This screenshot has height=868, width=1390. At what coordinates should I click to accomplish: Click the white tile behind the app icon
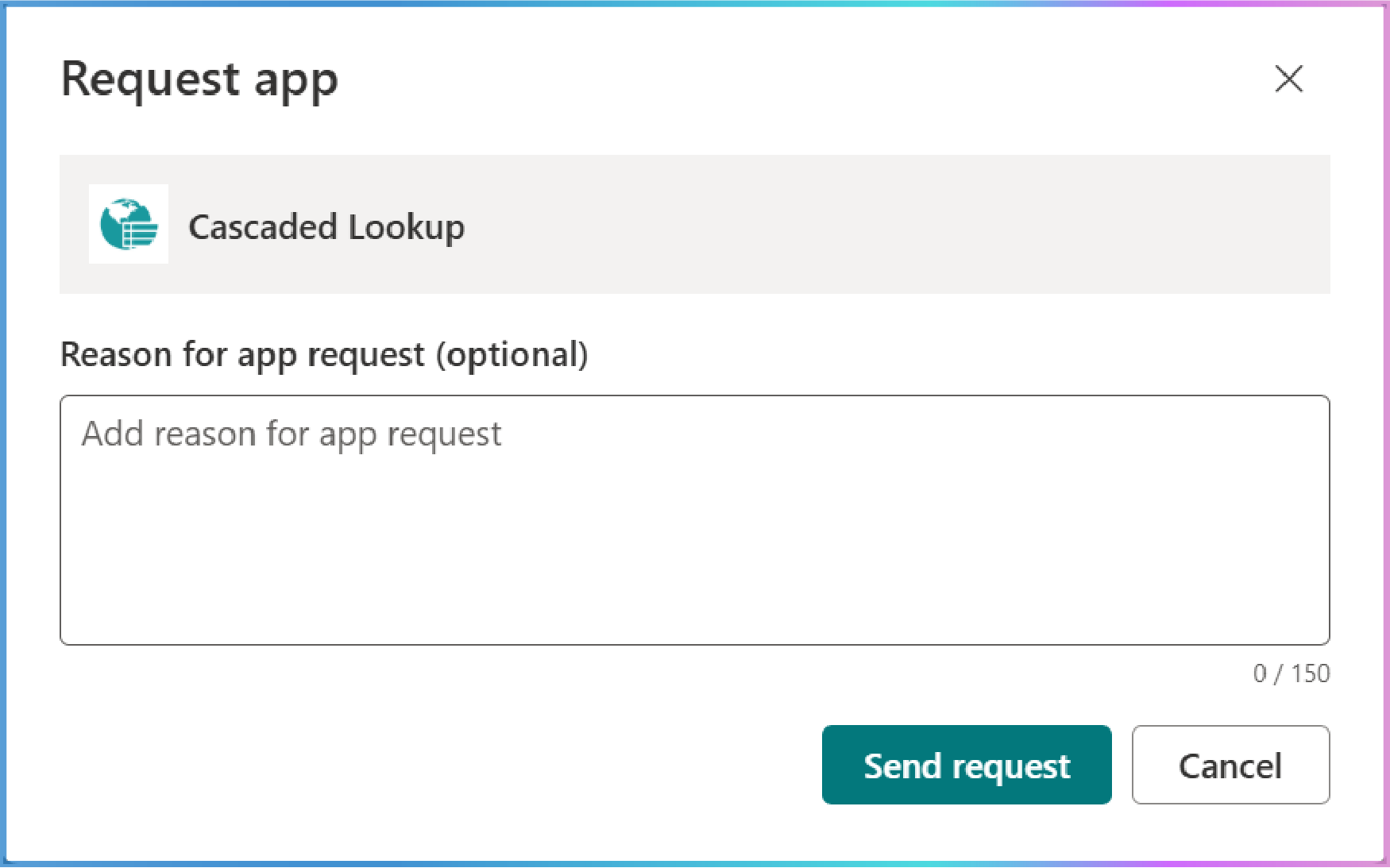click(129, 224)
